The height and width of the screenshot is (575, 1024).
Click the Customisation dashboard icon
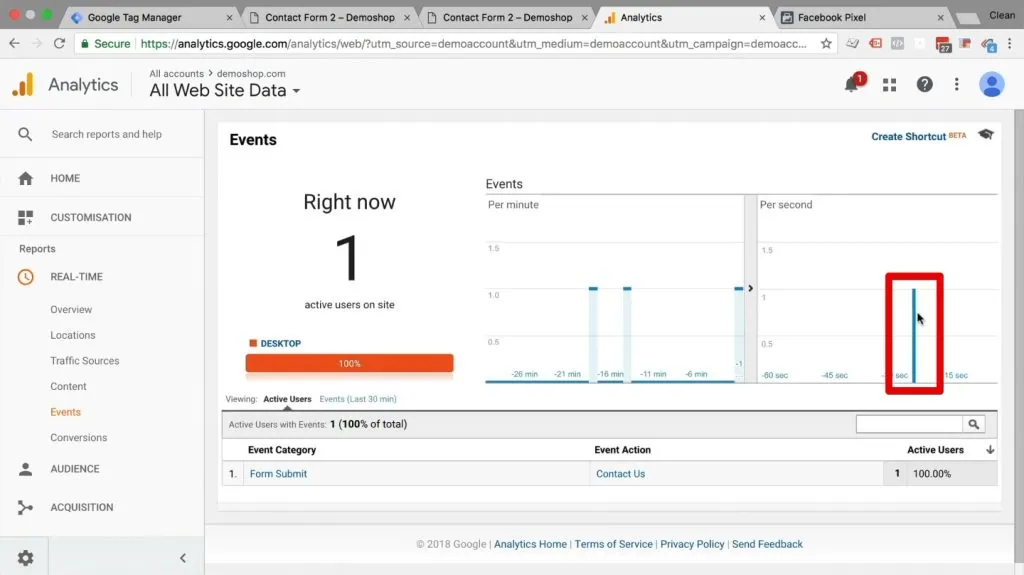tap(25, 218)
